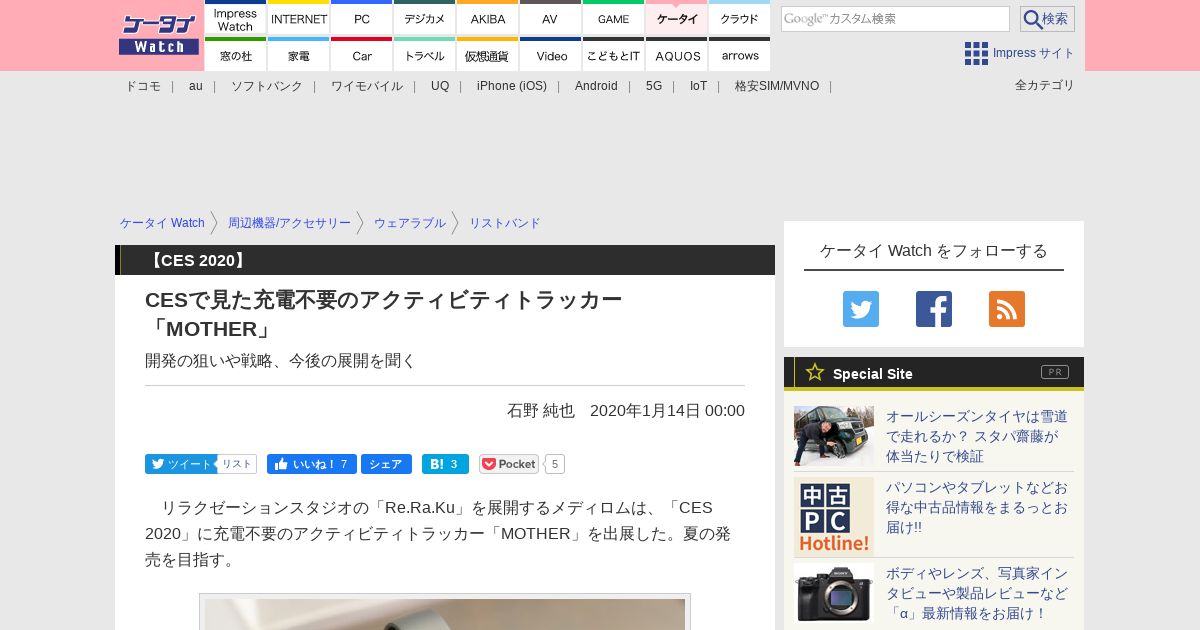The image size is (1200, 630).
Task: Click the magnifier 検索 search button
Action: pyautogui.click(x=1047, y=19)
